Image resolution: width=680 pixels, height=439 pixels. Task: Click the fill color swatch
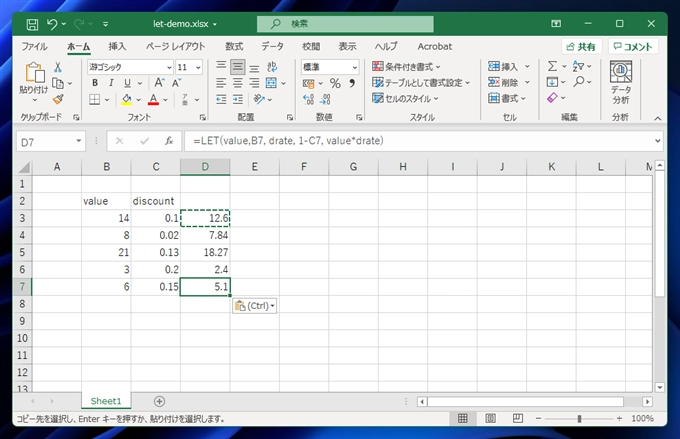127,99
